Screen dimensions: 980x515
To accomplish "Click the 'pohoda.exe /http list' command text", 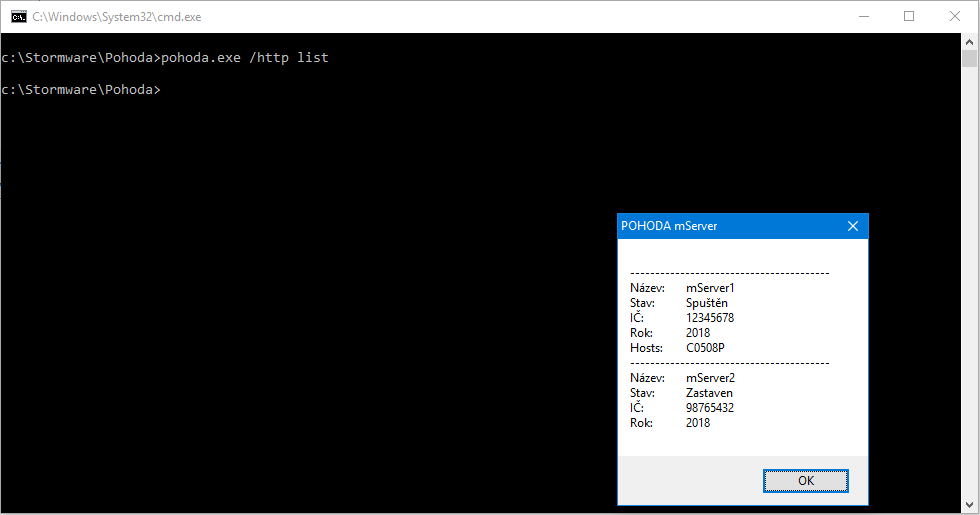I will [244, 58].
